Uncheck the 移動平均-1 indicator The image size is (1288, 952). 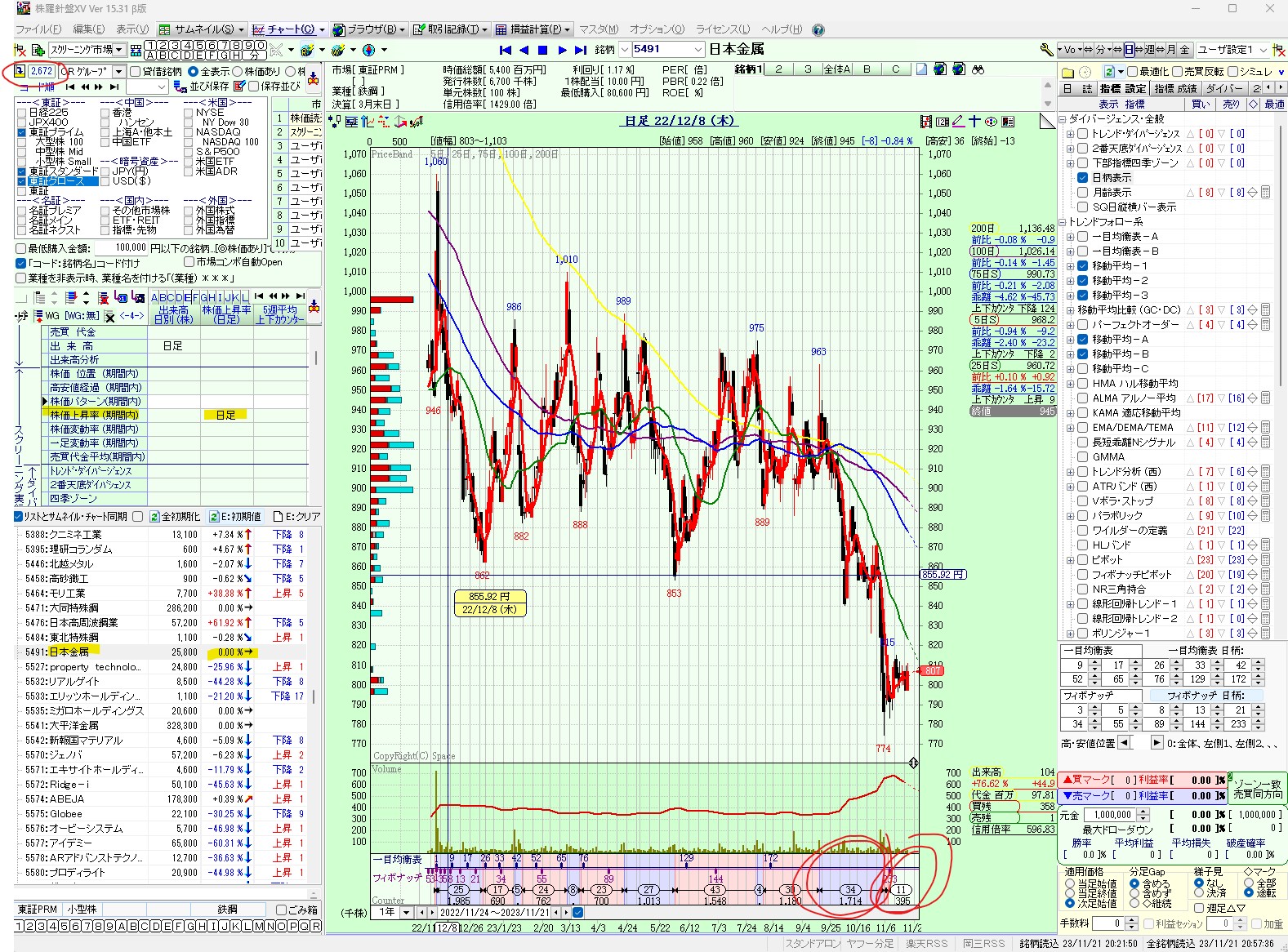tap(1082, 266)
